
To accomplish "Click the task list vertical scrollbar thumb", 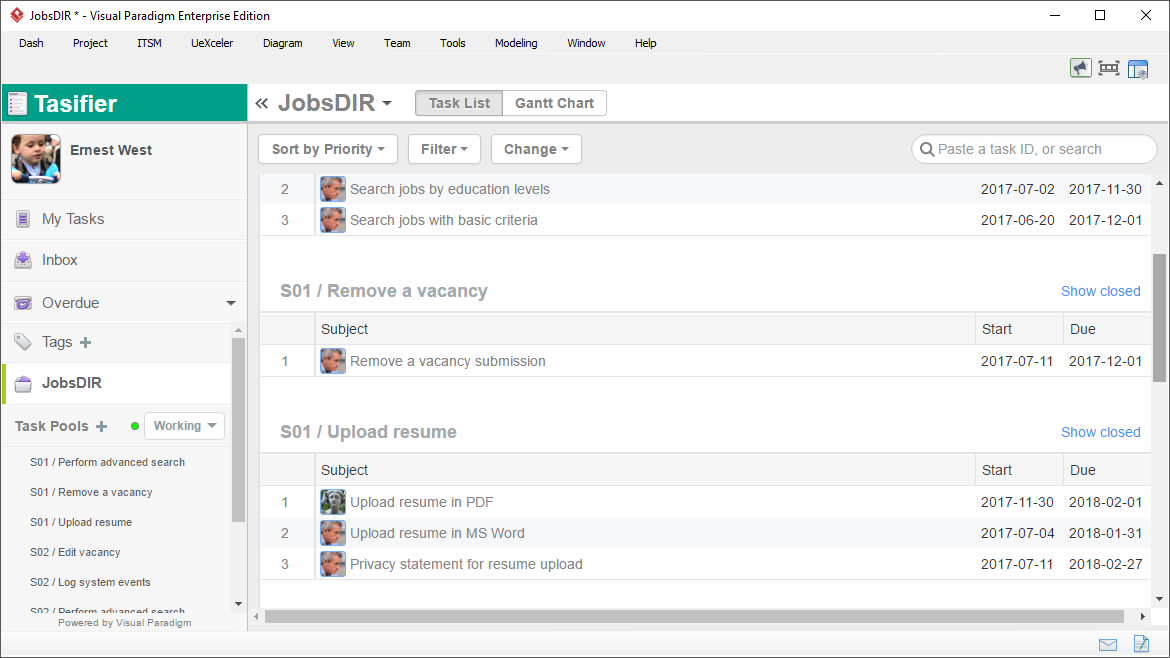I will coord(1159,318).
